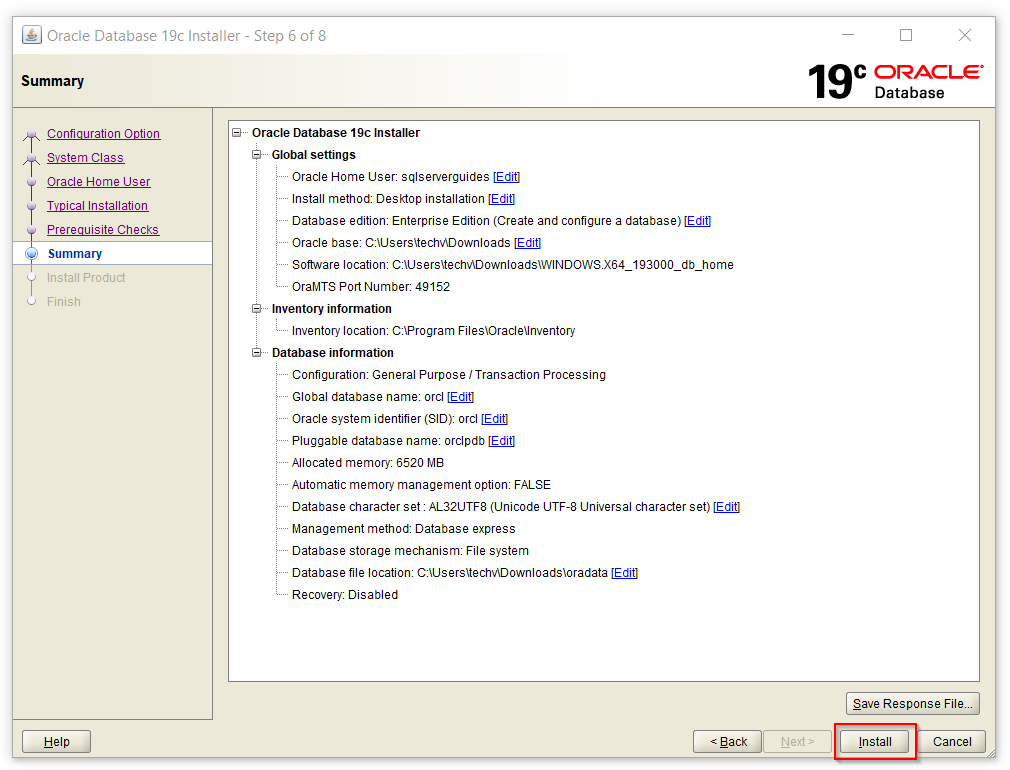Click the Oracle 19c Database logo
Viewport: 1010px width, 770px height.
pos(895,81)
